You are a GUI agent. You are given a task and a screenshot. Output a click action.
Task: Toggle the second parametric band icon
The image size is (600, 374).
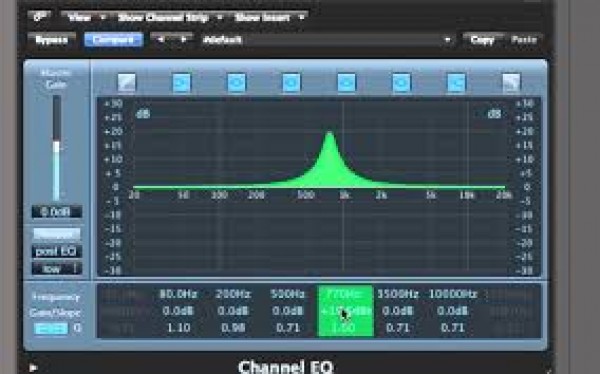click(x=291, y=83)
